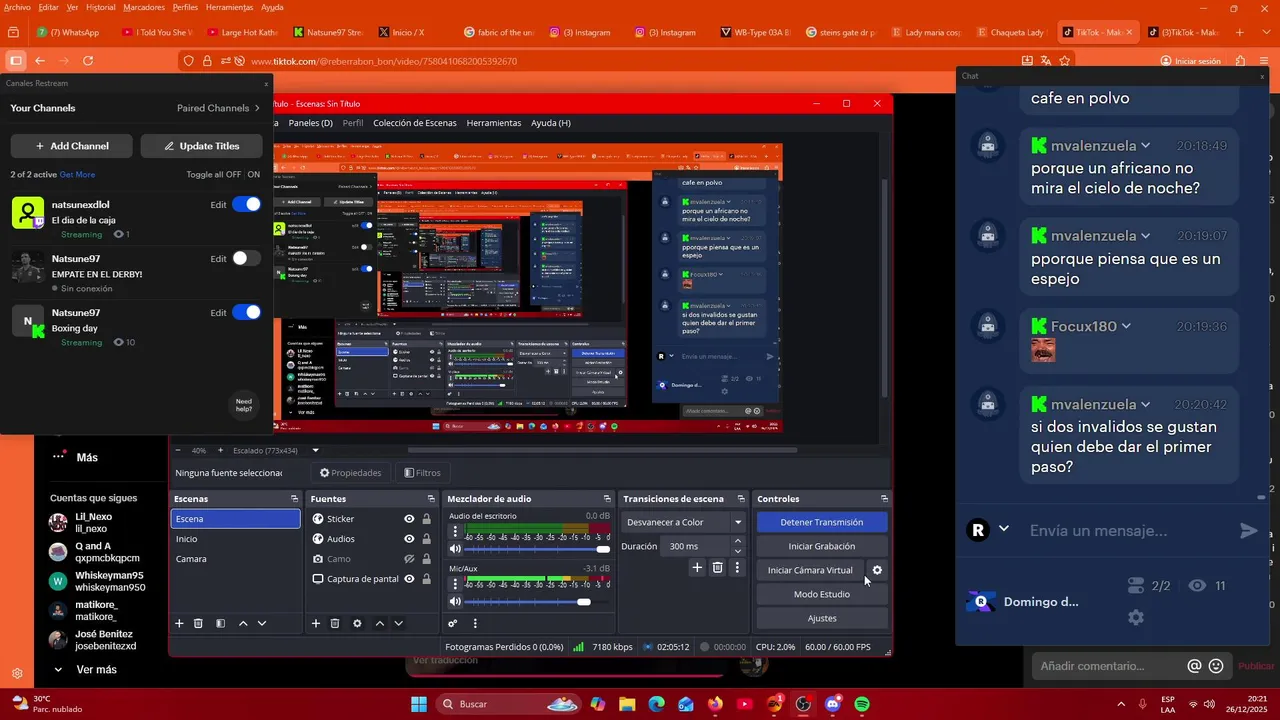This screenshot has width=1280, height=720.
Task: Open OBS Ajustes
Action: (x=821, y=618)
